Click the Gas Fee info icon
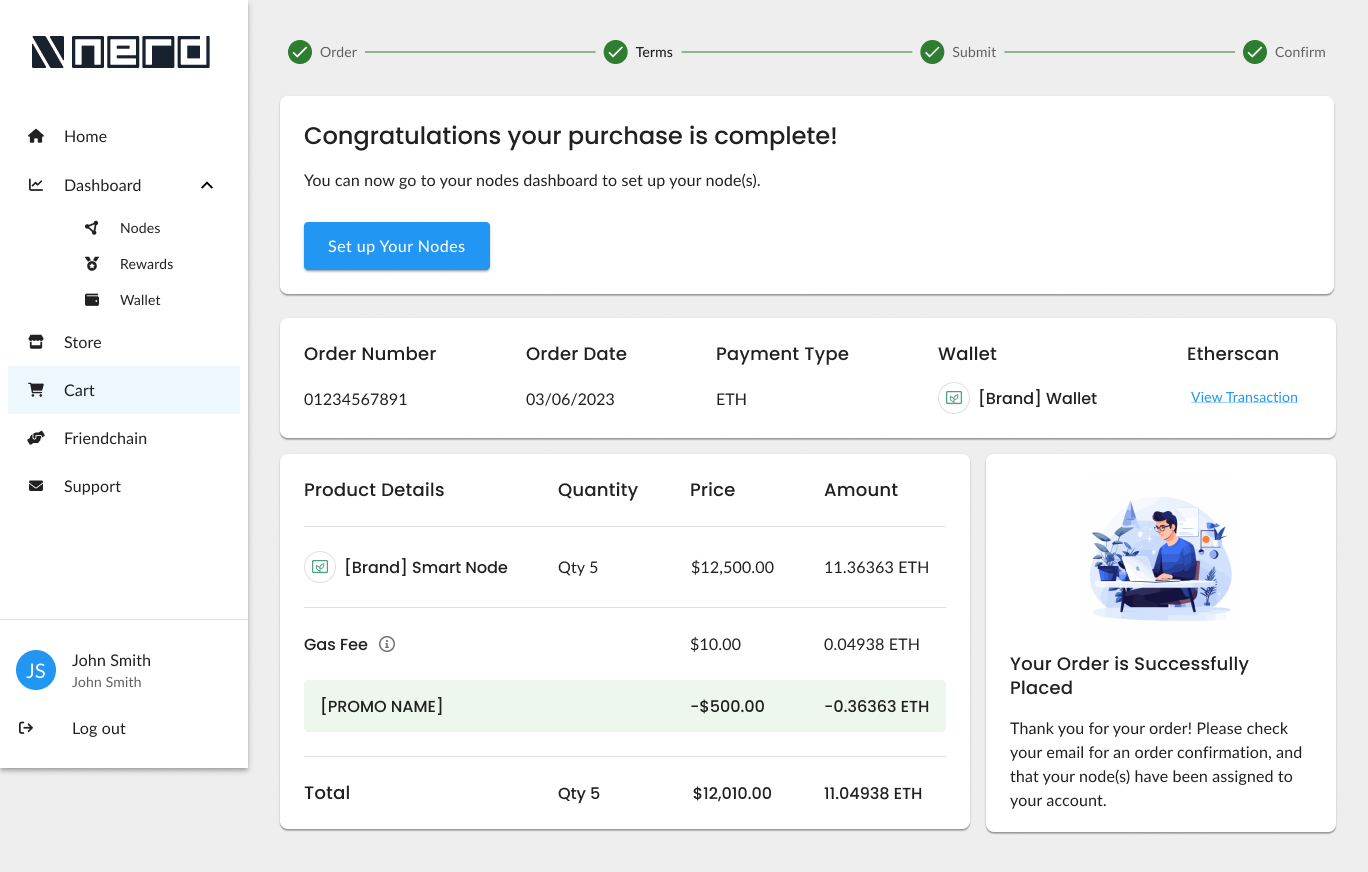Screen dimensions: 1368x872 387,644
